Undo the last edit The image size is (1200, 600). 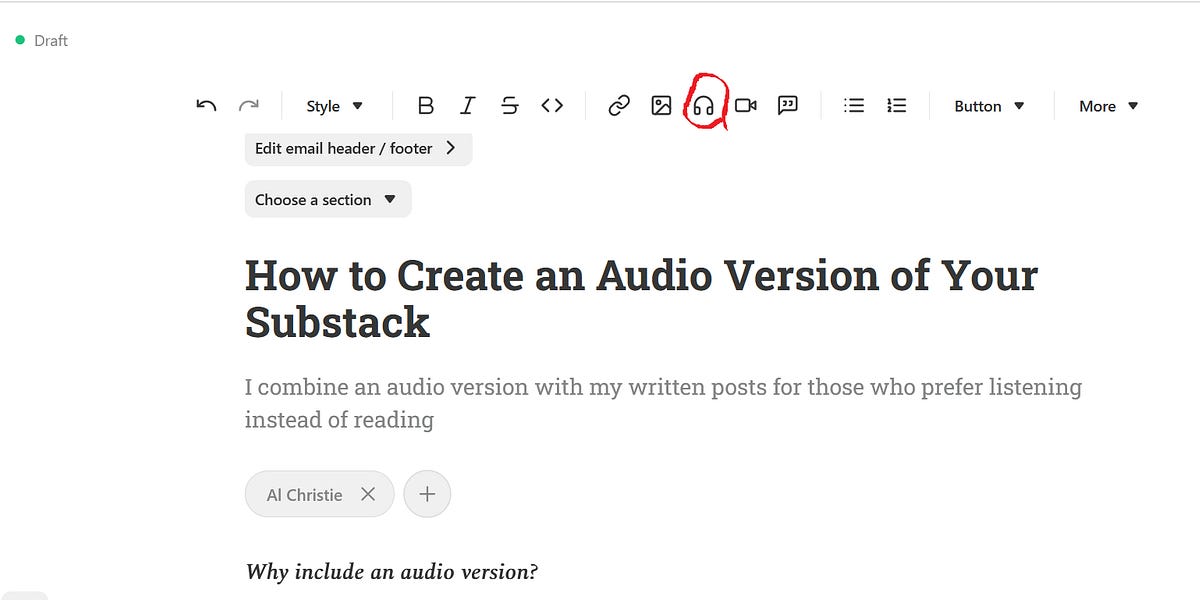205,104
